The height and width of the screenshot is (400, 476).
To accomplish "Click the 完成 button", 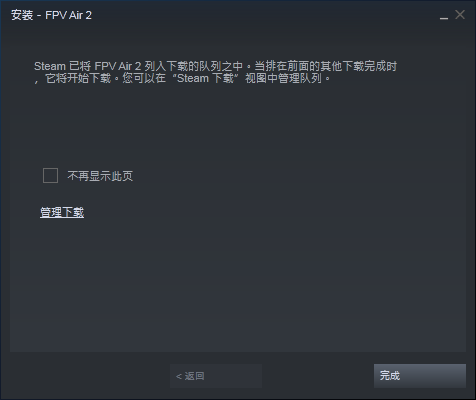I will [x=420, y=376].
